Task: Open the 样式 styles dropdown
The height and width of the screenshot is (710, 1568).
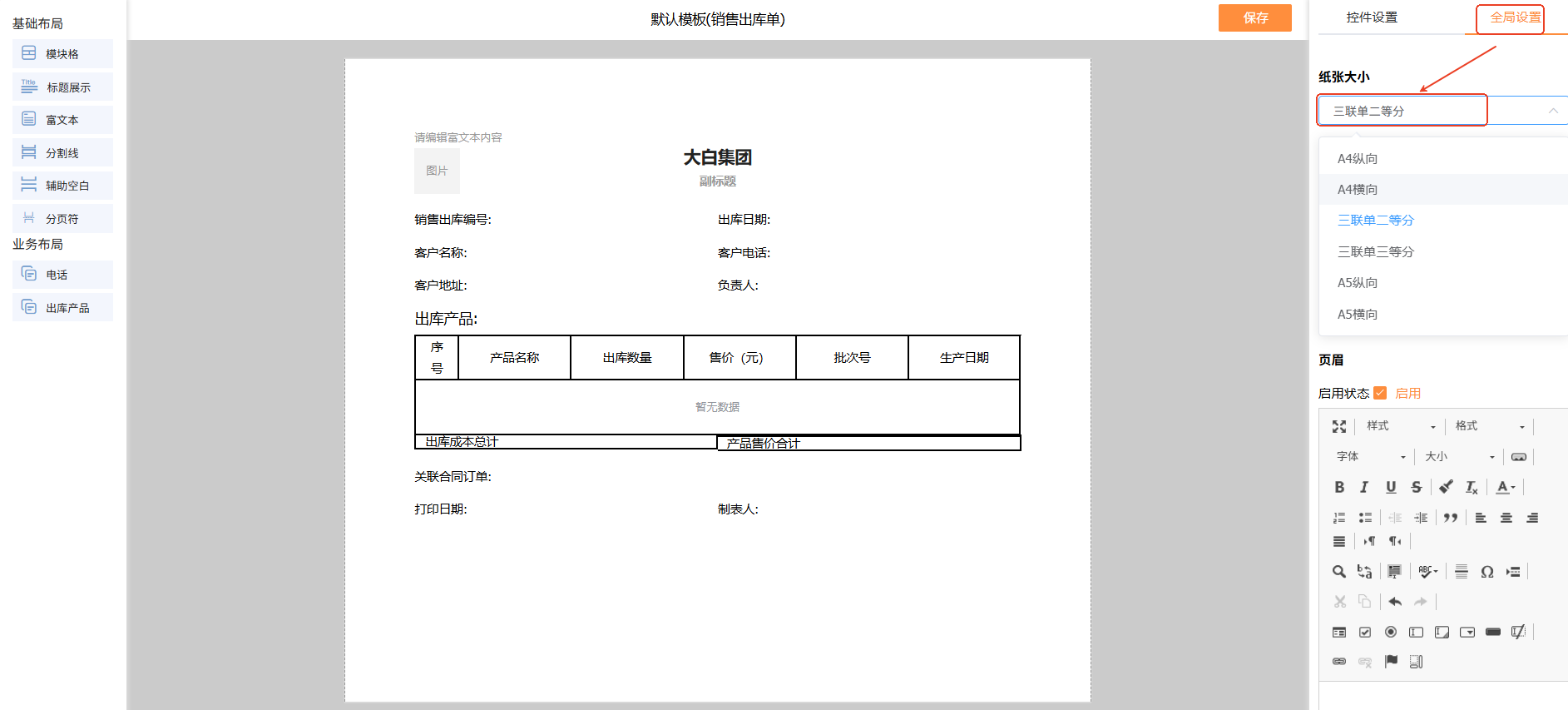Action: coord(1400,426)
